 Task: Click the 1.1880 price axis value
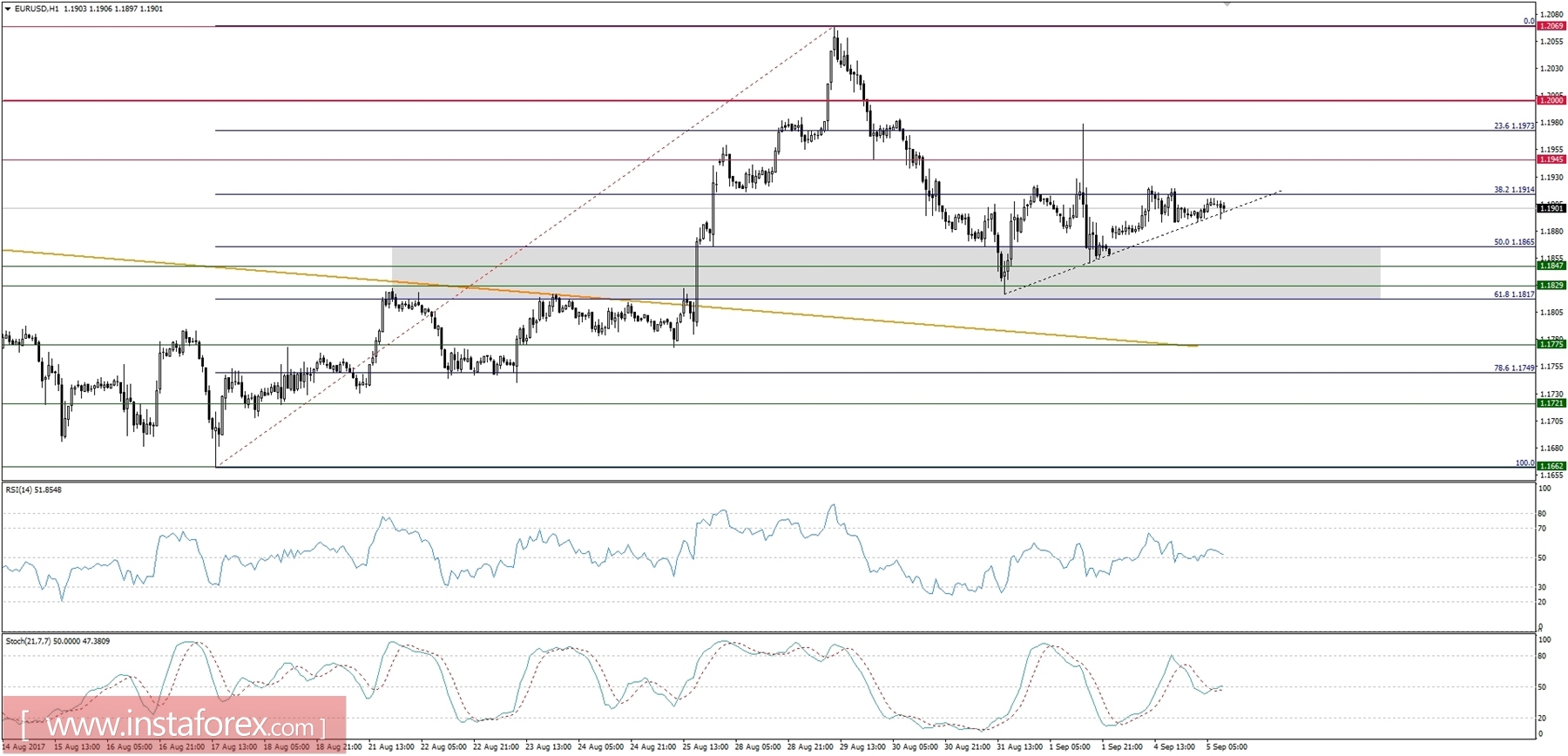1551,231
